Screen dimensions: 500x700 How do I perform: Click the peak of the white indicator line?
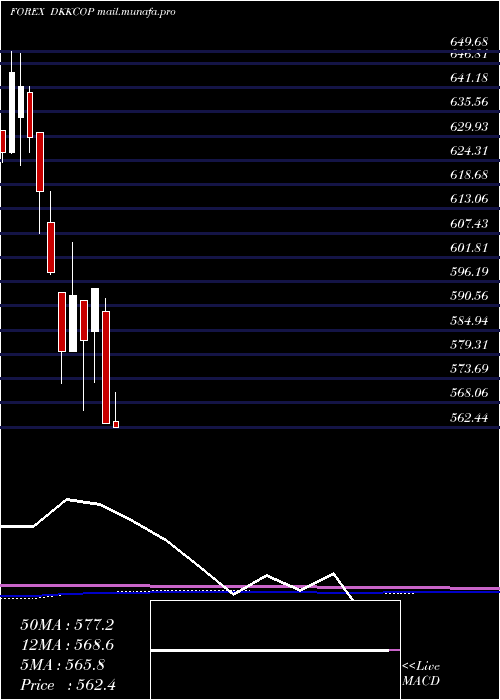click(x=67, y=499)
